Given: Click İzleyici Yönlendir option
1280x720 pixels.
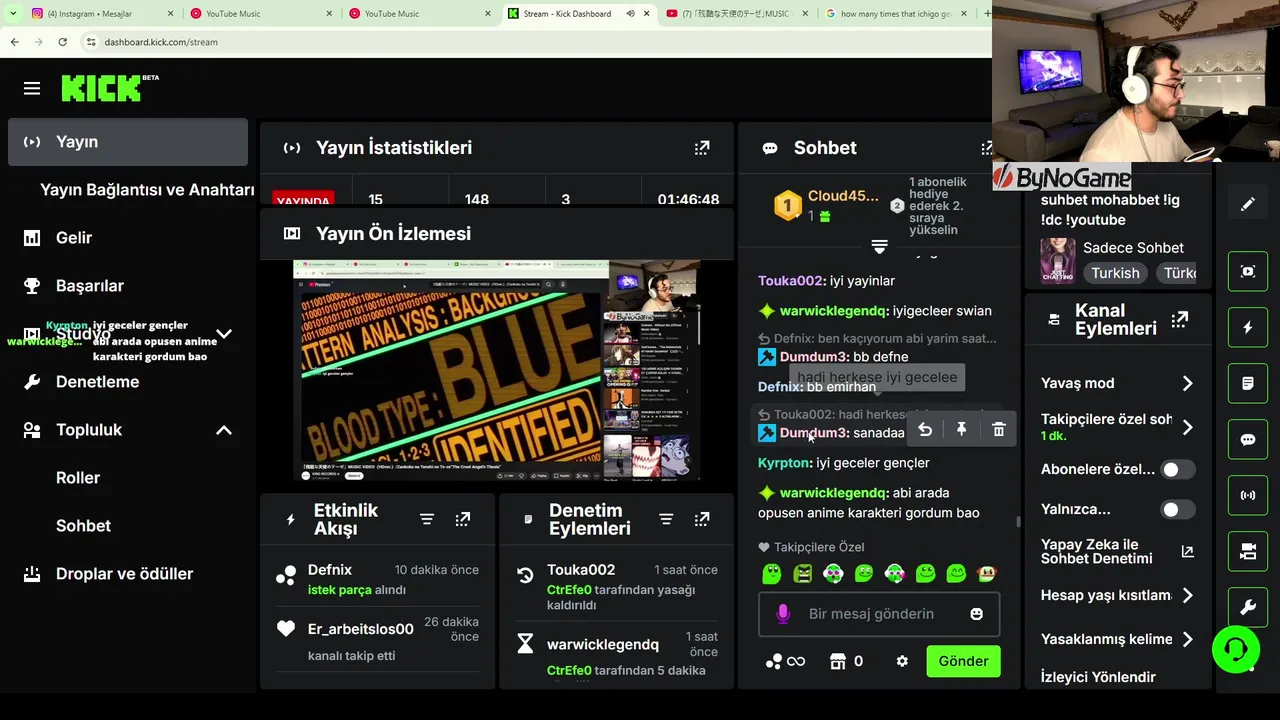Looking at the screenshot, I should tap(1098, 677).
